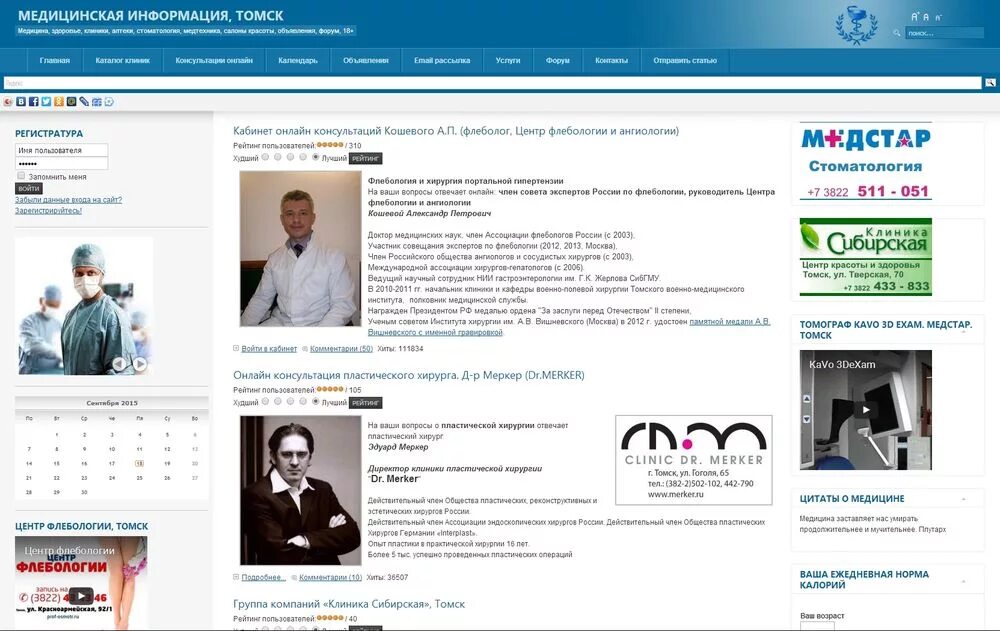This screenshot has height=631, width=1000.
Task: Open Забыли данные входа на сайт link
Action: coord(68,200)
